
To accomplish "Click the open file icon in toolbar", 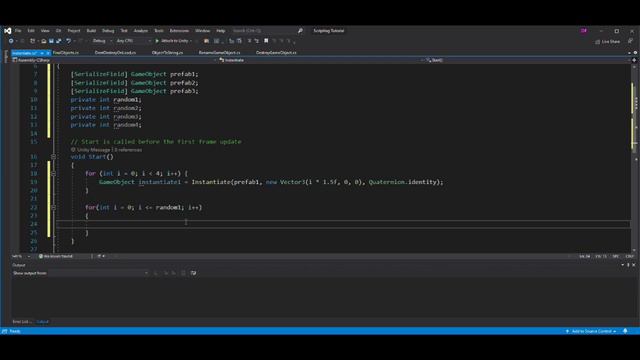I will point(43,41).
